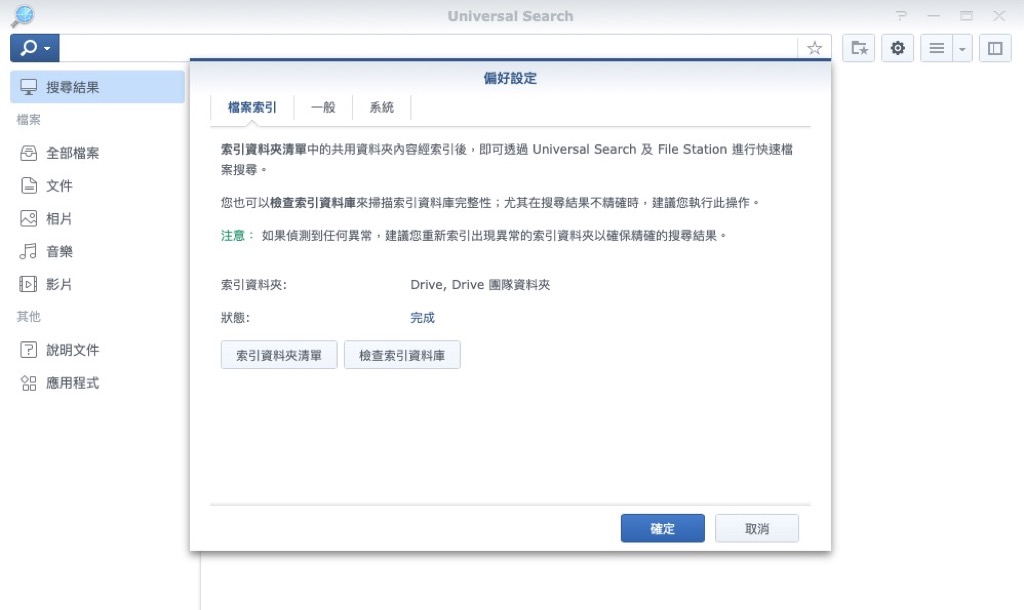Minimize the Universal Search window
1024x610 pixels.
pyautogui.click(x=934, y=16)
